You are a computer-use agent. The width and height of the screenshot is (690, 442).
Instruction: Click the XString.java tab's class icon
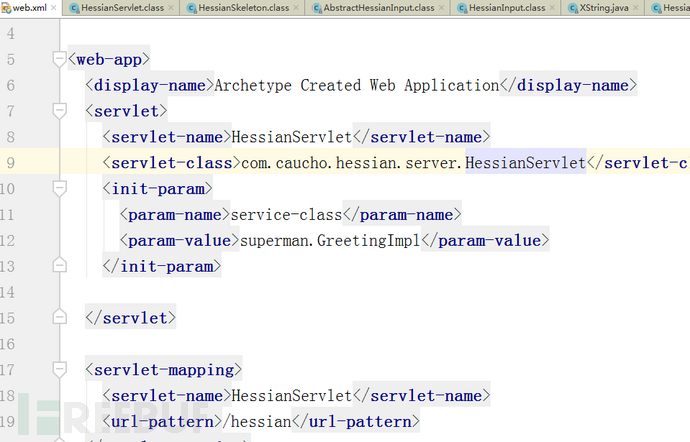click(x=570, y=8)
